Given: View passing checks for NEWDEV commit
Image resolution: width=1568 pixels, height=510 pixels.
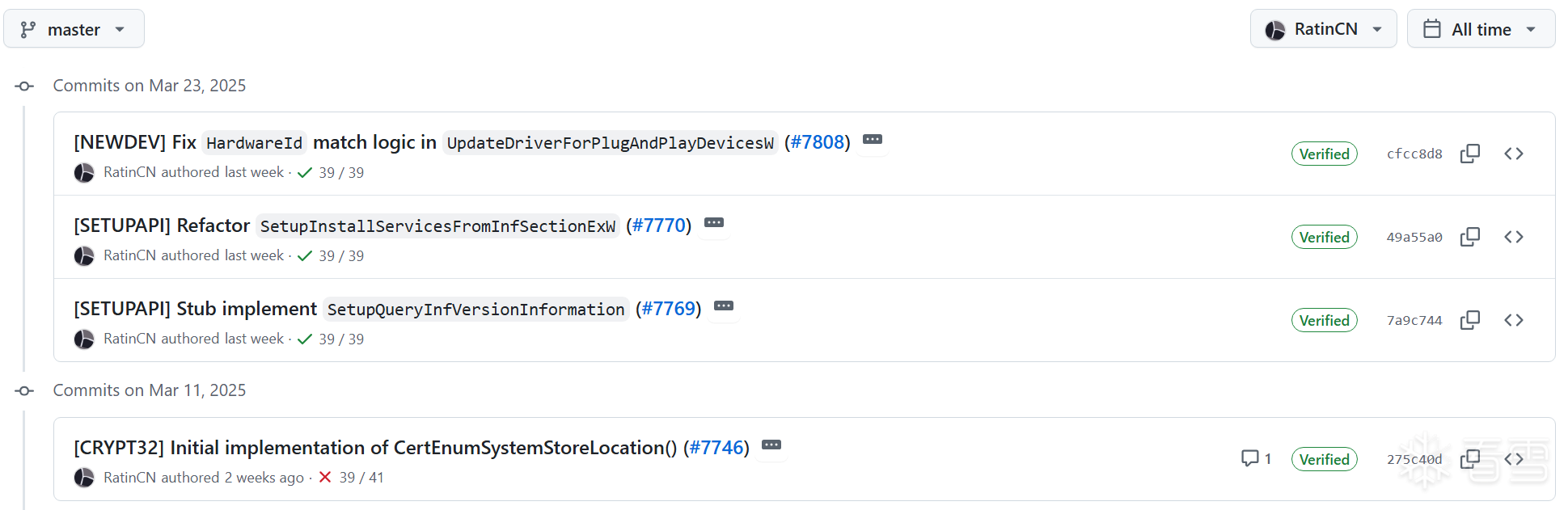Looking at the screenshot, I should click(331, 173).
